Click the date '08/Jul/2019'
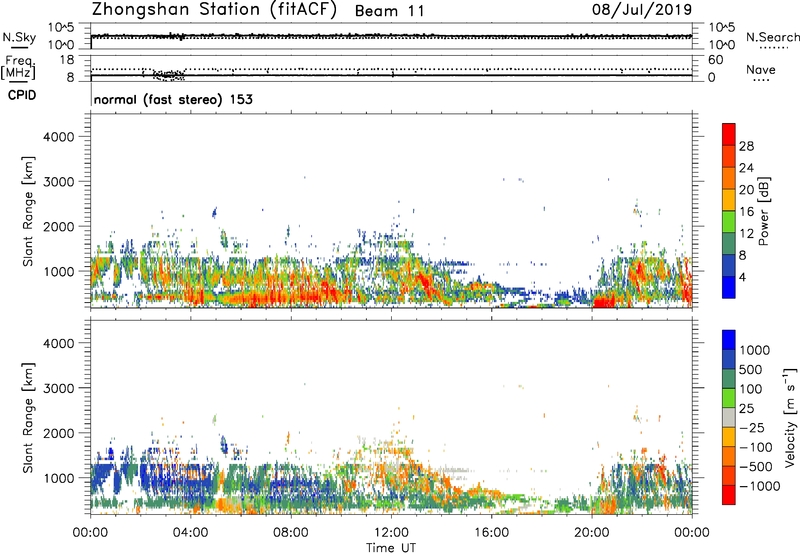The image size is (800, 554). (642, 10)
